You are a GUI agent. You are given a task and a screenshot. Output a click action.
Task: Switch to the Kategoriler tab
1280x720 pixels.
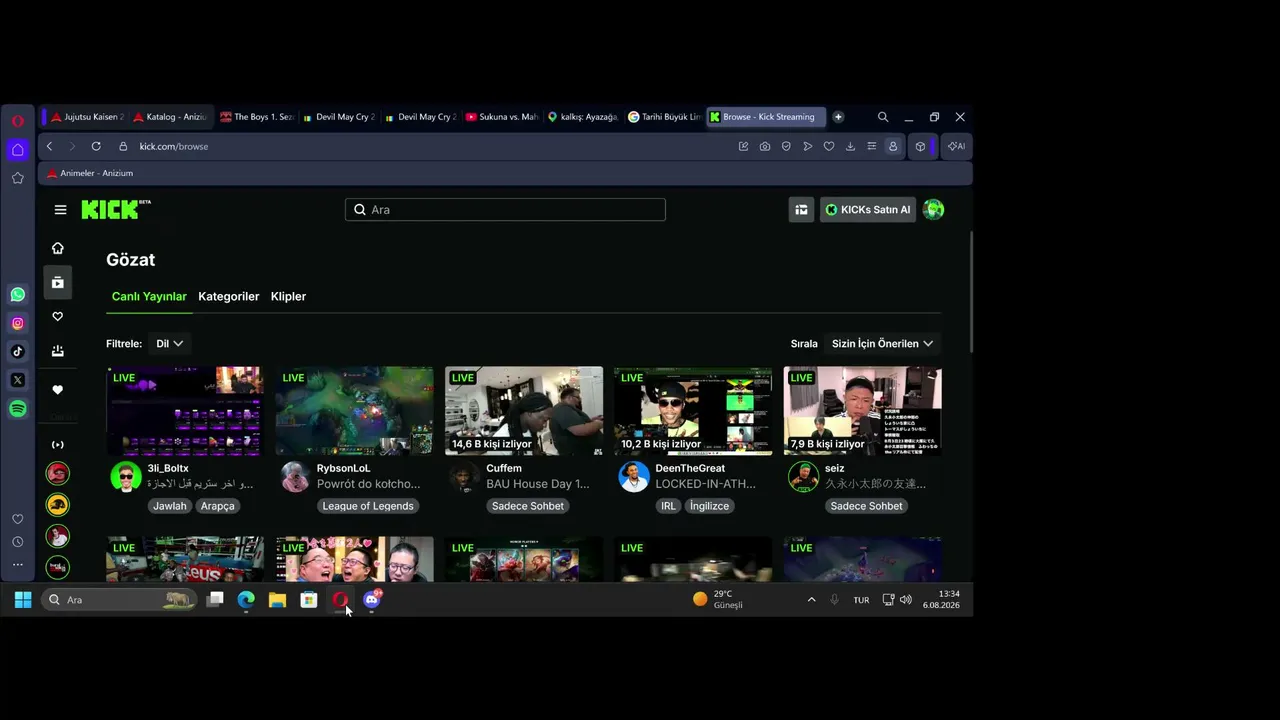229,297
